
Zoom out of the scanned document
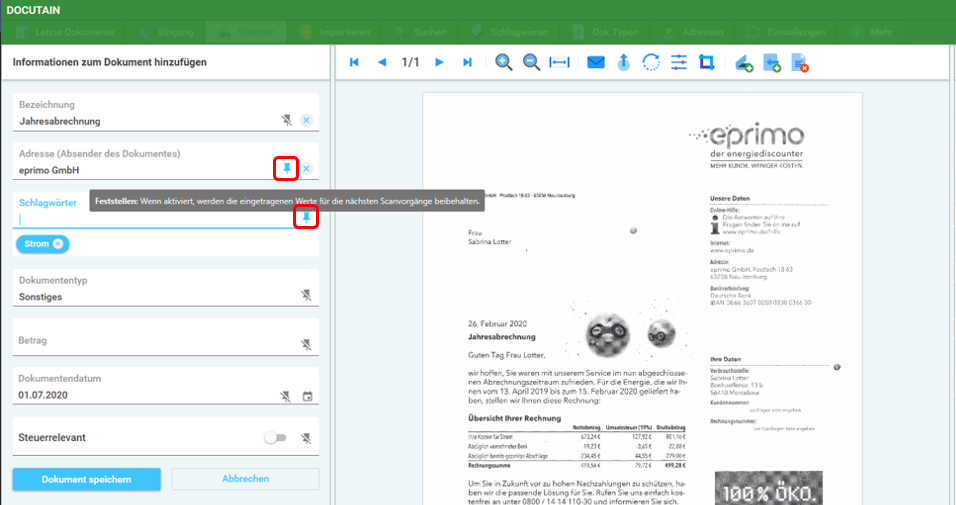pyautogui.click(x=531, y=62)
